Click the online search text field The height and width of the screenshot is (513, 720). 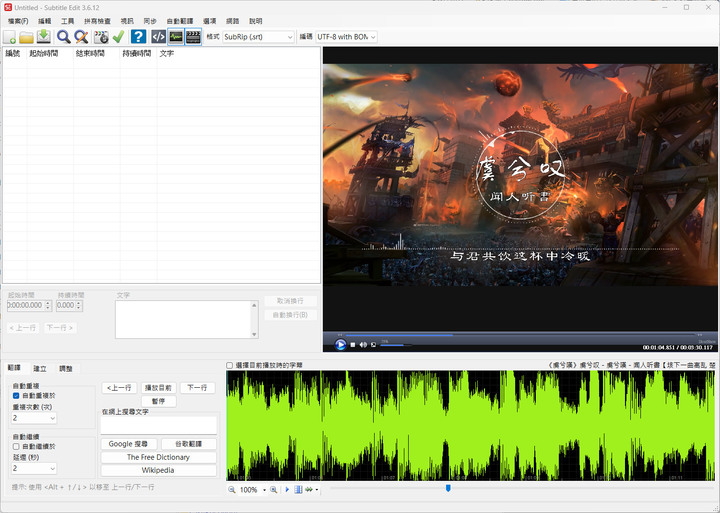(x=158, y=425)
